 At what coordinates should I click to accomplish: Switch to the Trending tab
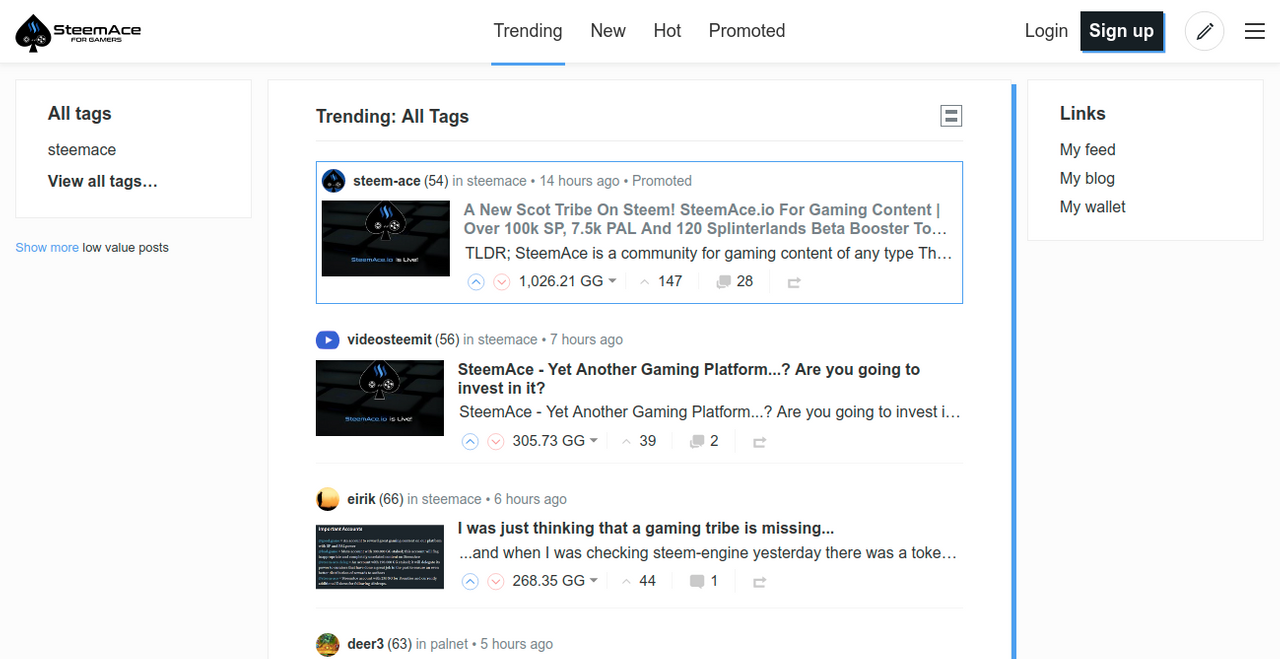pyautogui.click(x=528, y=31)
